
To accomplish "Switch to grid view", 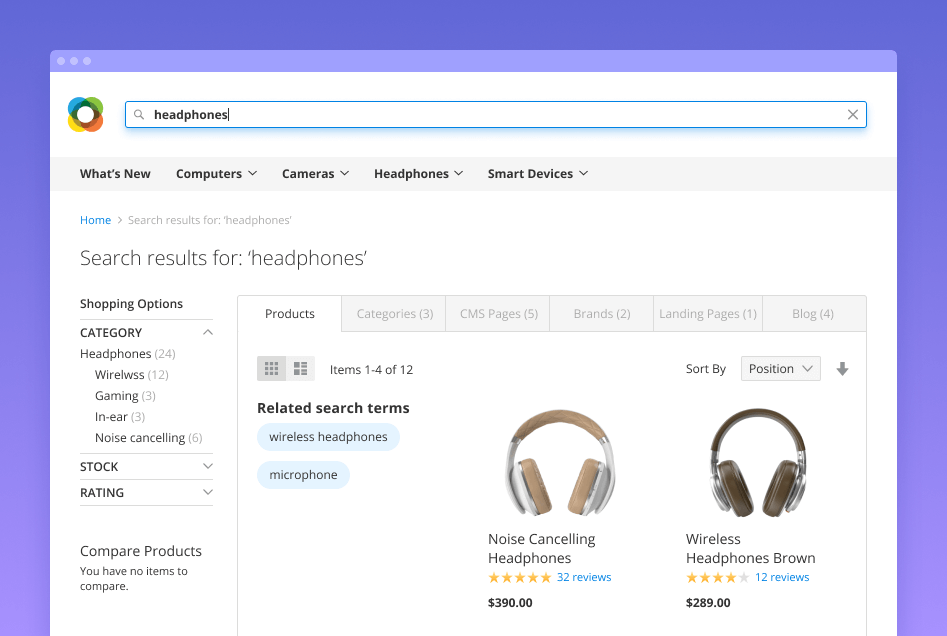I will pyautogui.click(x=271, y=369).
